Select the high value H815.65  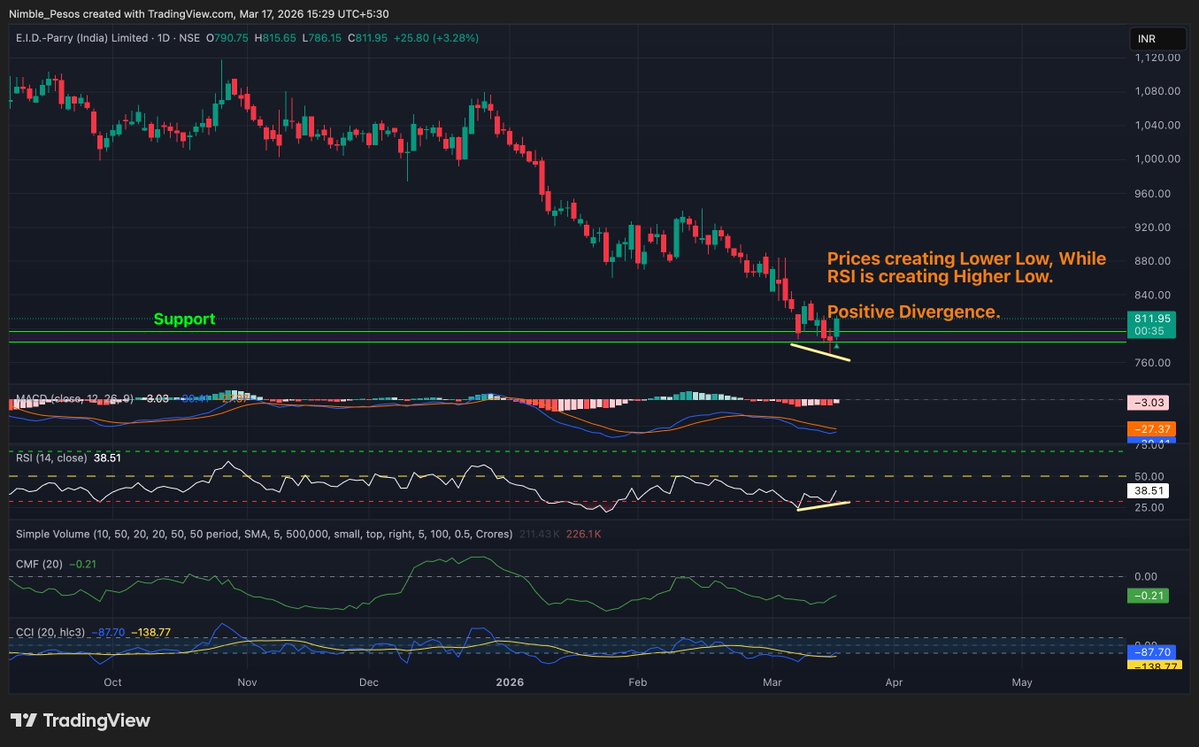pyautogui.click(x=275, y=37)
